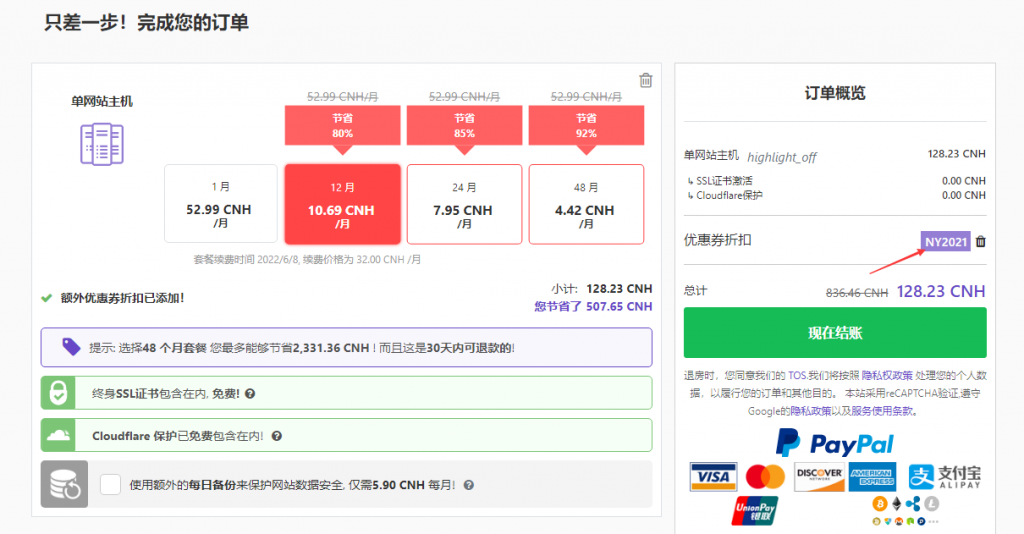Choose the 24 month plan at 7.95 CNH

[464, 204]
